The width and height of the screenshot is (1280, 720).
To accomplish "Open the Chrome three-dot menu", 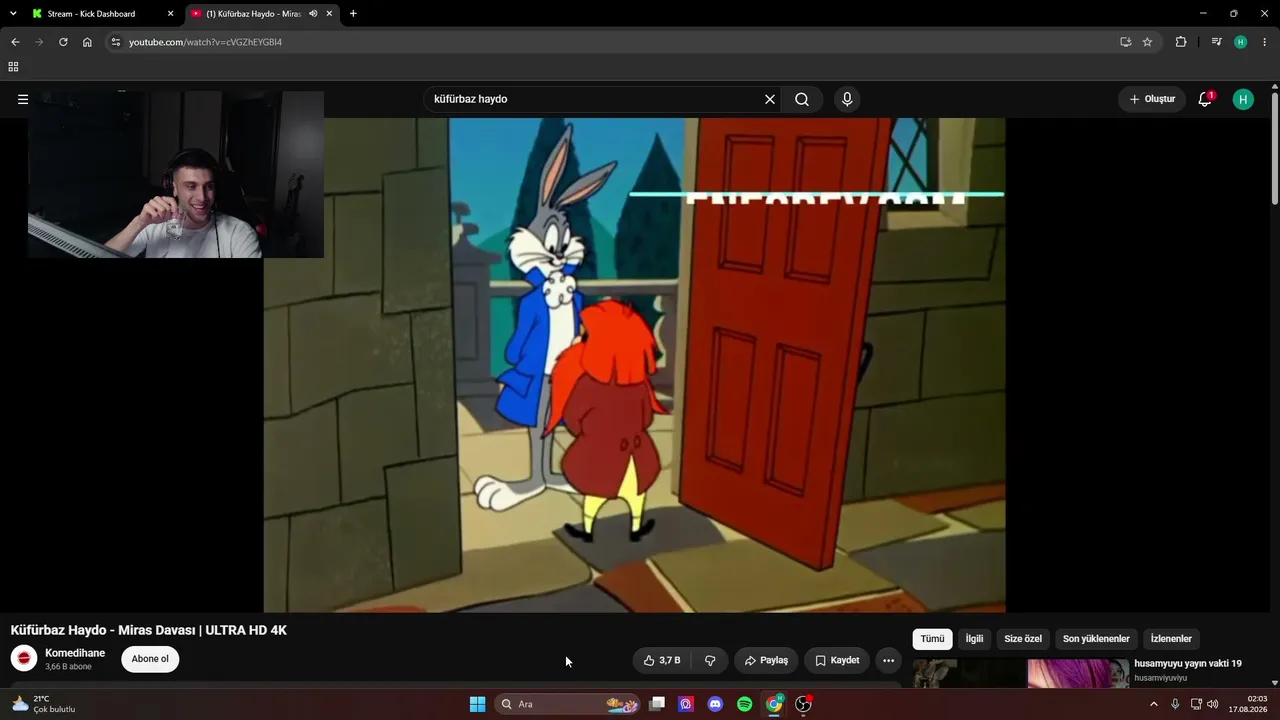I will (x=1265, y=42).
